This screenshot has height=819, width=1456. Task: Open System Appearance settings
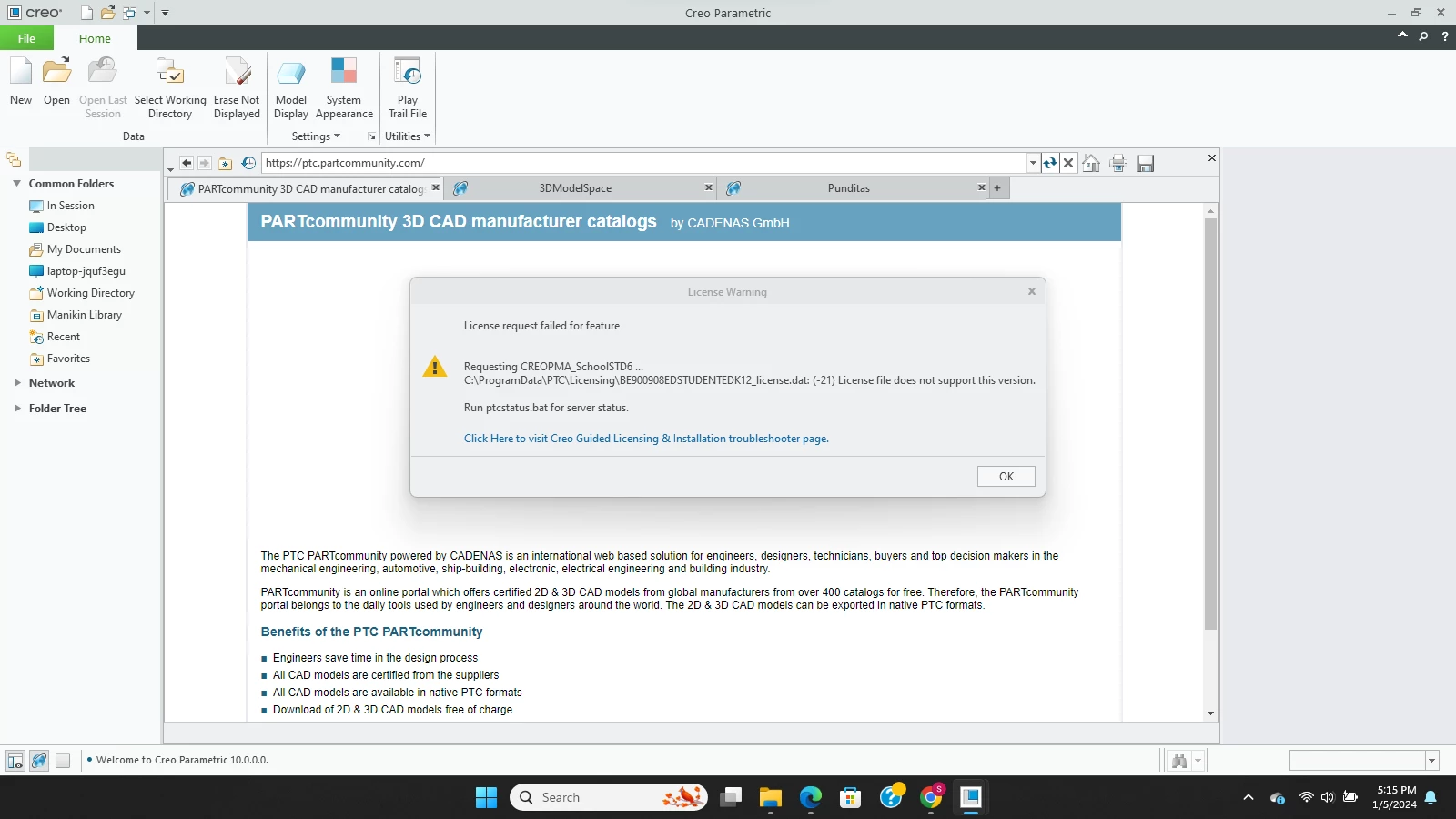tap(344, 87)
